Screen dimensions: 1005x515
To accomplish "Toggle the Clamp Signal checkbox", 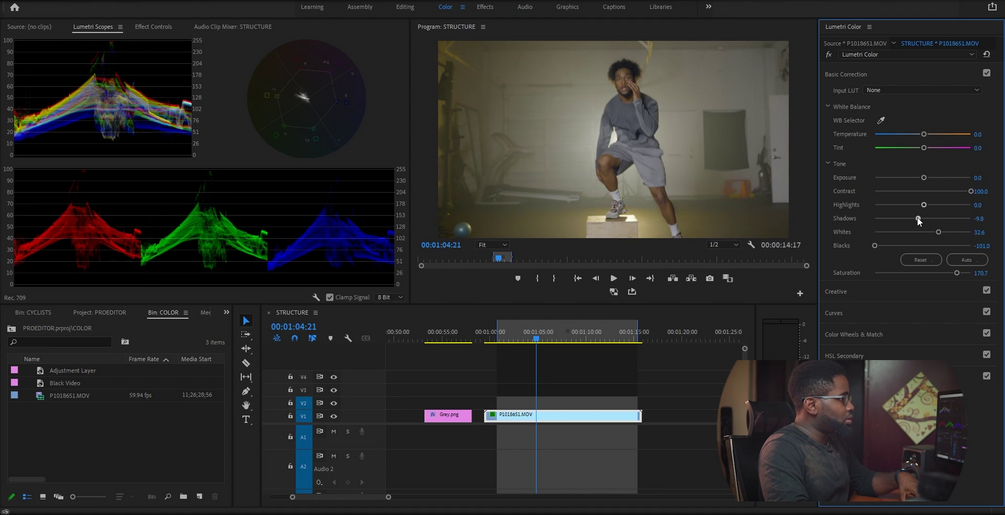I will (331, 297).
